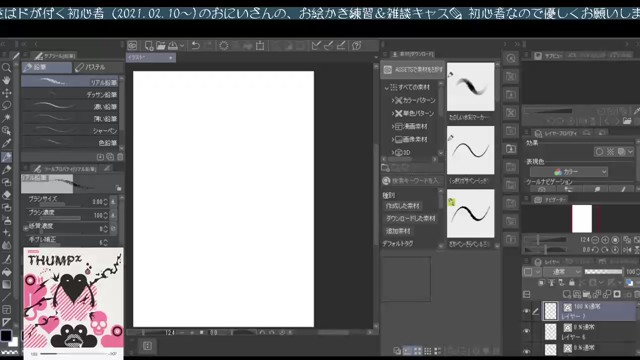Hide layer 7 with its eye icon
The image size is (640, 360).
[x=527, y=311]
